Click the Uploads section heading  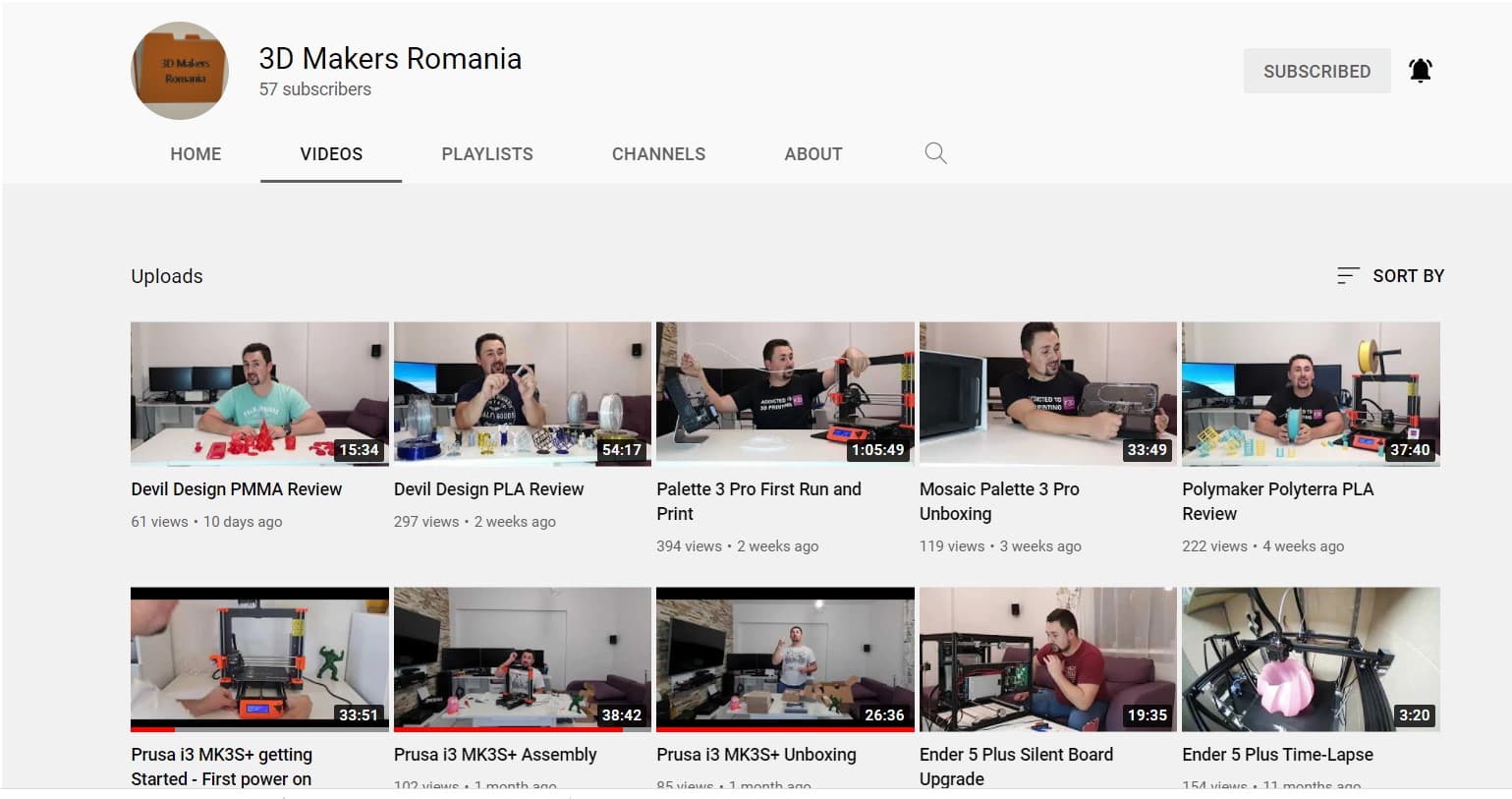point(167,276)
